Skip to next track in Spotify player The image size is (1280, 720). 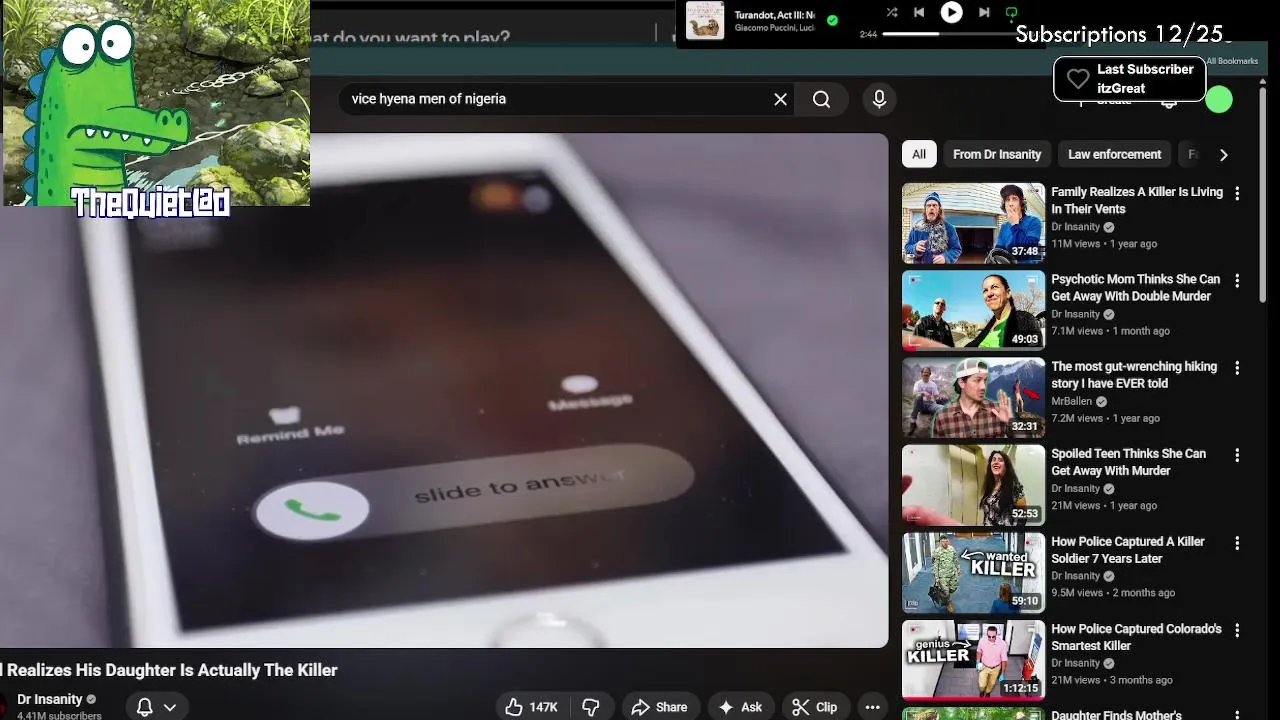[984, 13]
